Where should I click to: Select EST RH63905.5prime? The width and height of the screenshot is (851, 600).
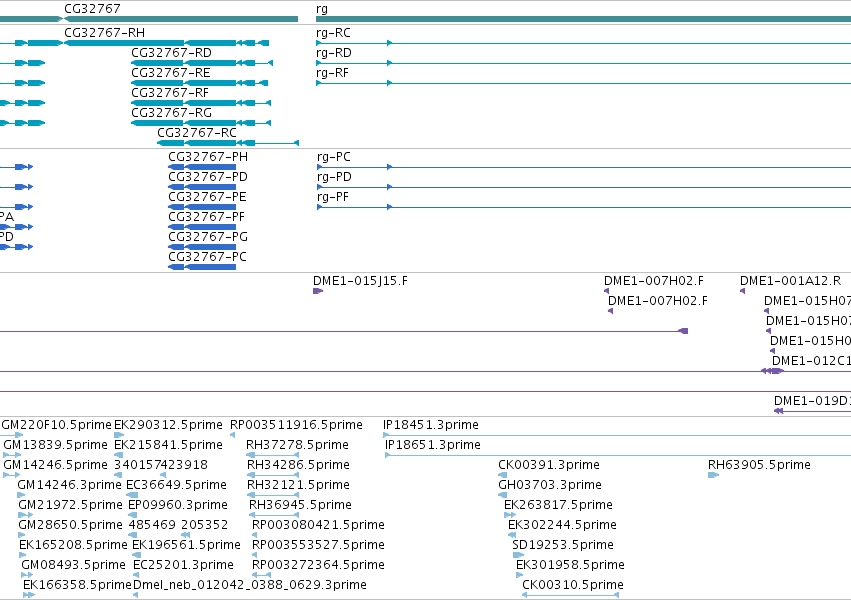tap(759, 465)
